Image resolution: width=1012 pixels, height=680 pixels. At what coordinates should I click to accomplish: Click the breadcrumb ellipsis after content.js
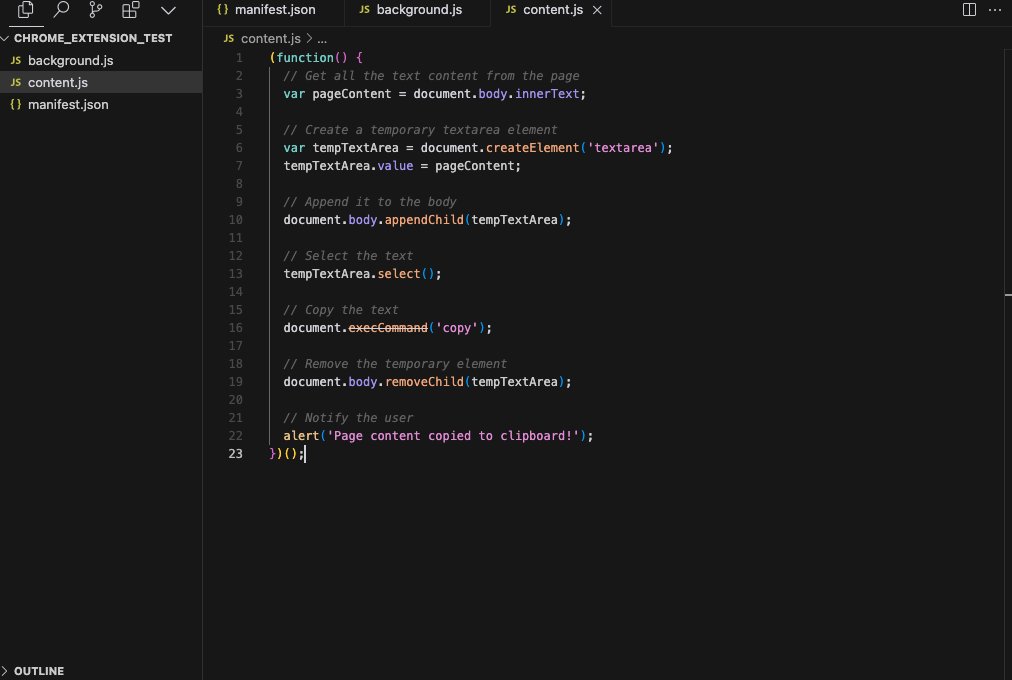(322, 39)
